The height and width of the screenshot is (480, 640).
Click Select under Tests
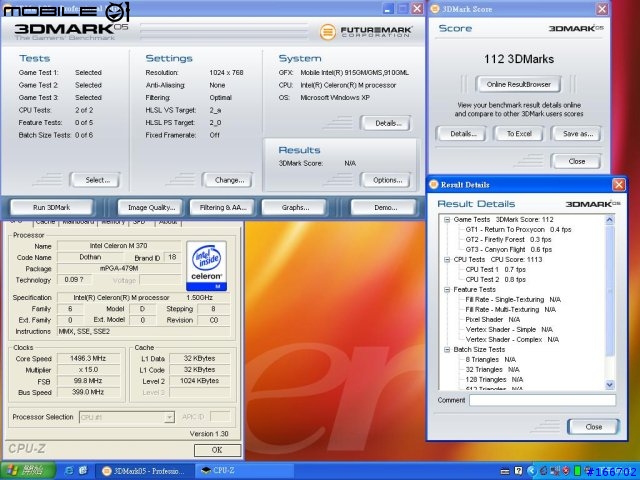pos(96,180)
